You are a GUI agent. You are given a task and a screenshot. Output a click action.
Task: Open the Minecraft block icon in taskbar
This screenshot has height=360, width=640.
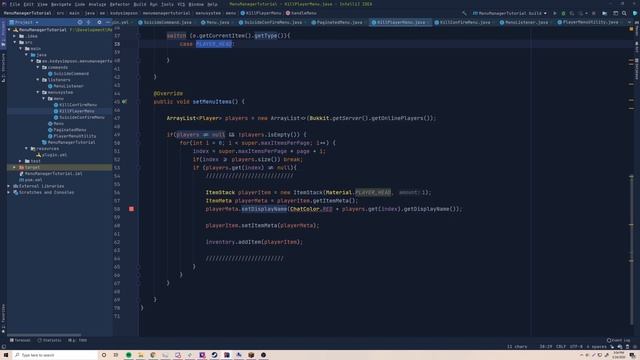[x=251, y=355]
